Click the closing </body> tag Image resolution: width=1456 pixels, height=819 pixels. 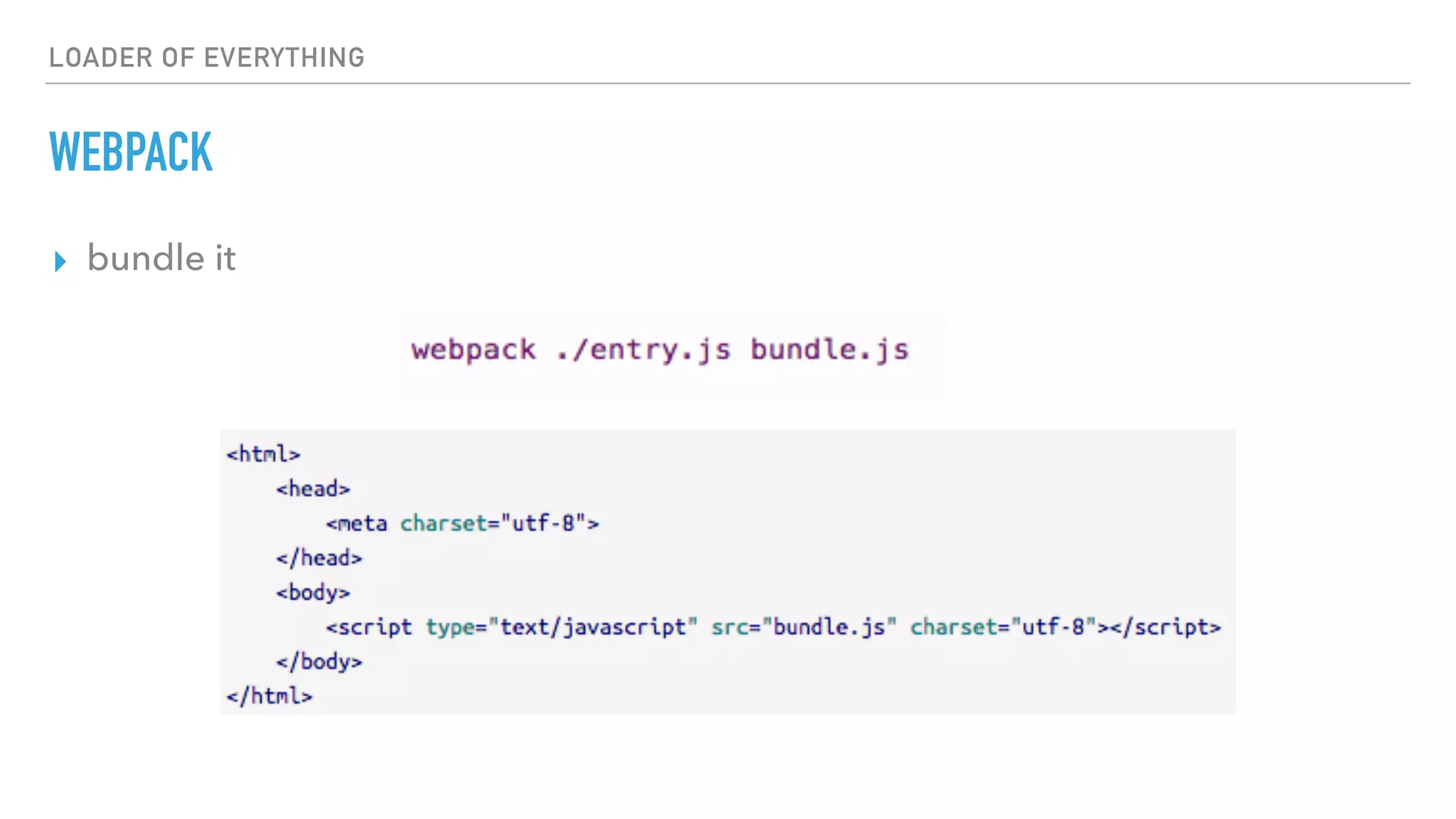(319, 662)
